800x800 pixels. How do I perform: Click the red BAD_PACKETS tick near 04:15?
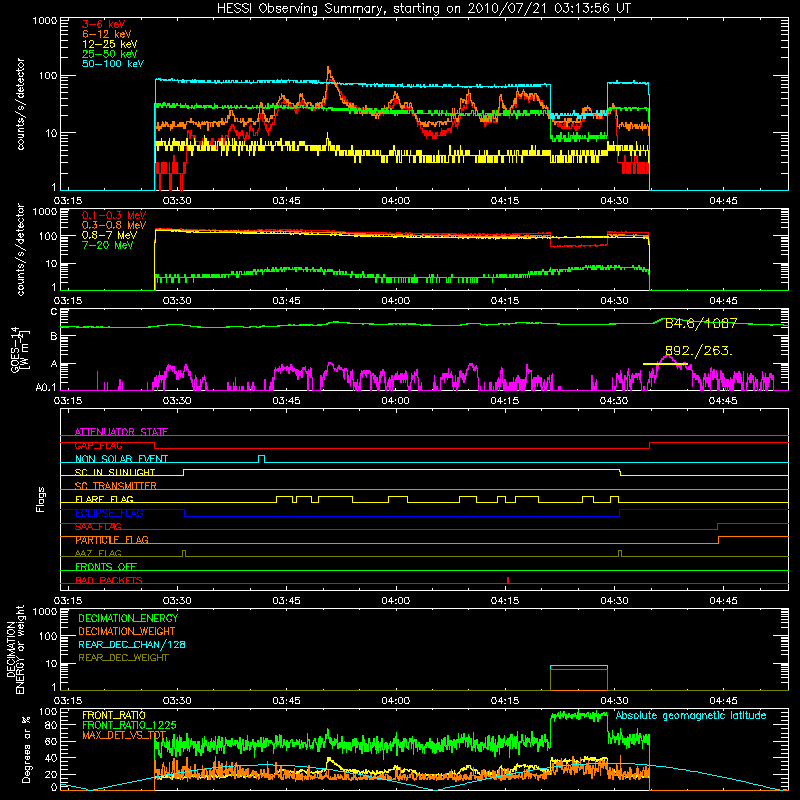coord(508,580)
